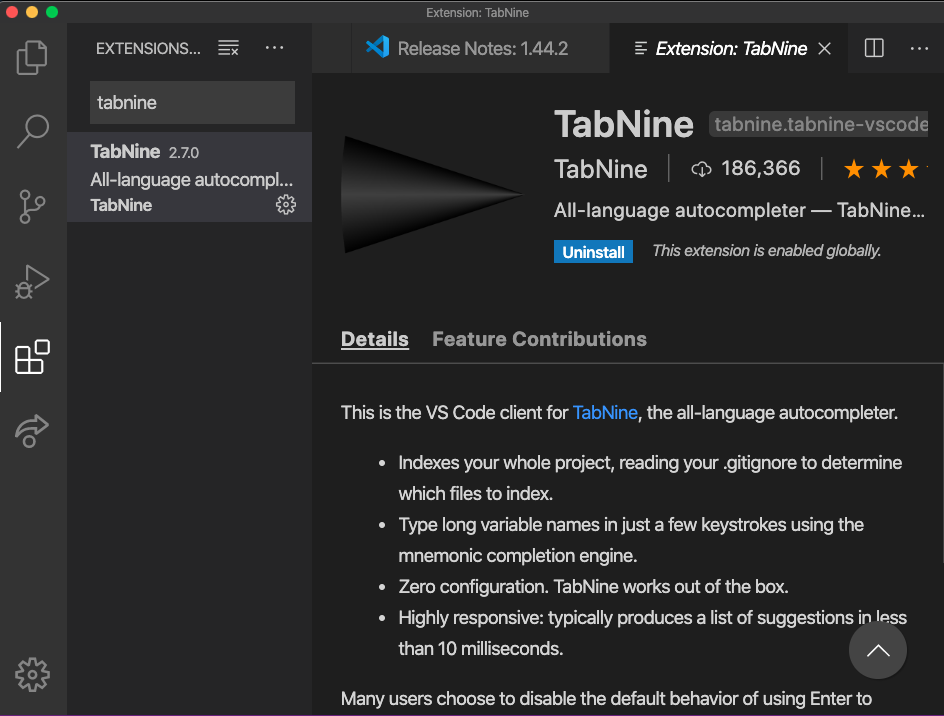This screenshot has width=944, height=716.
Task: Click the scroll-to-top chevron button
Action: coord(877,650)
